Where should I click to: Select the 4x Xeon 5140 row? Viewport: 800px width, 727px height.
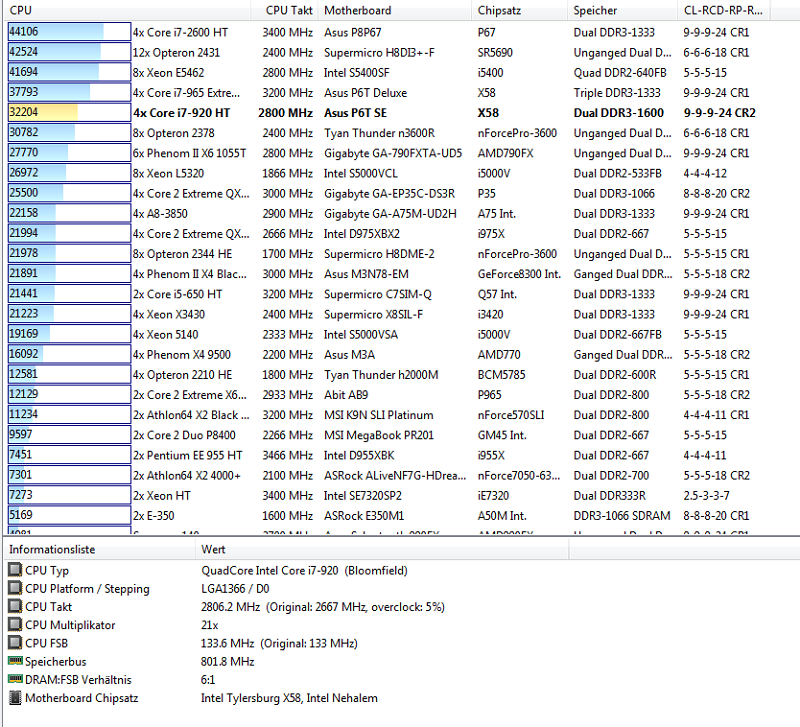coord(388,334)
